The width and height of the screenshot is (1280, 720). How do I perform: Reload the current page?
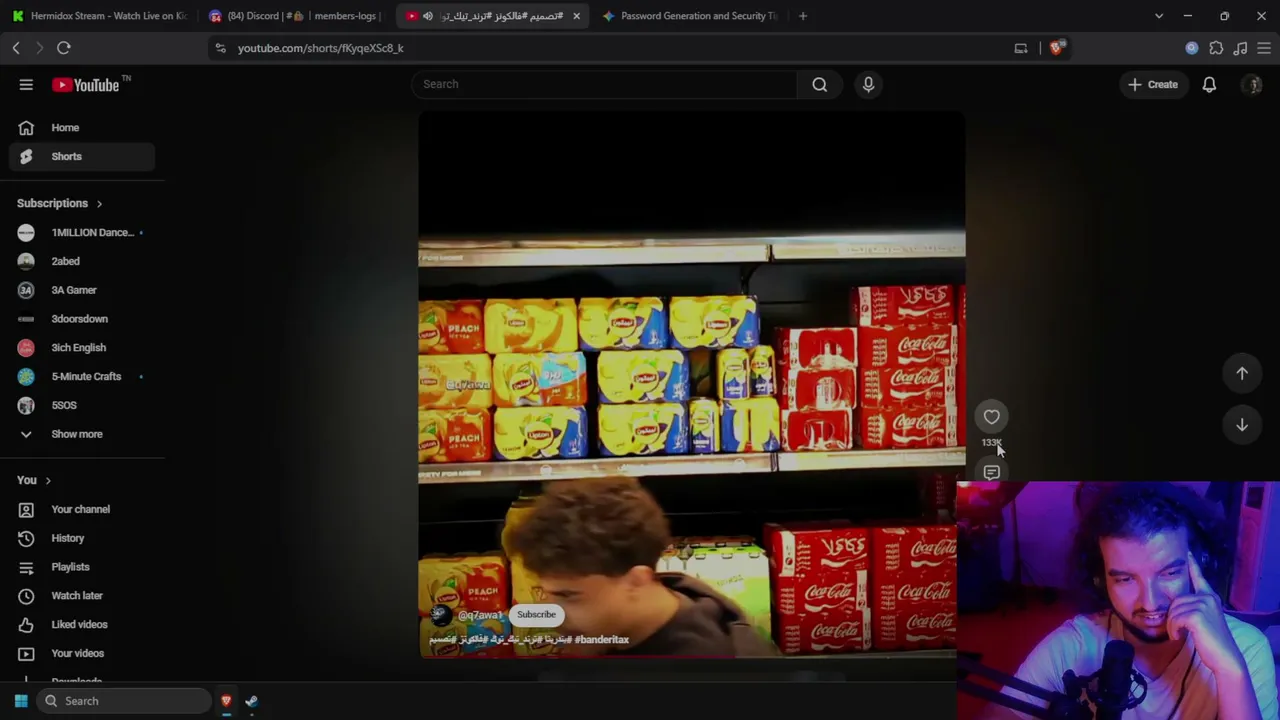63,48
